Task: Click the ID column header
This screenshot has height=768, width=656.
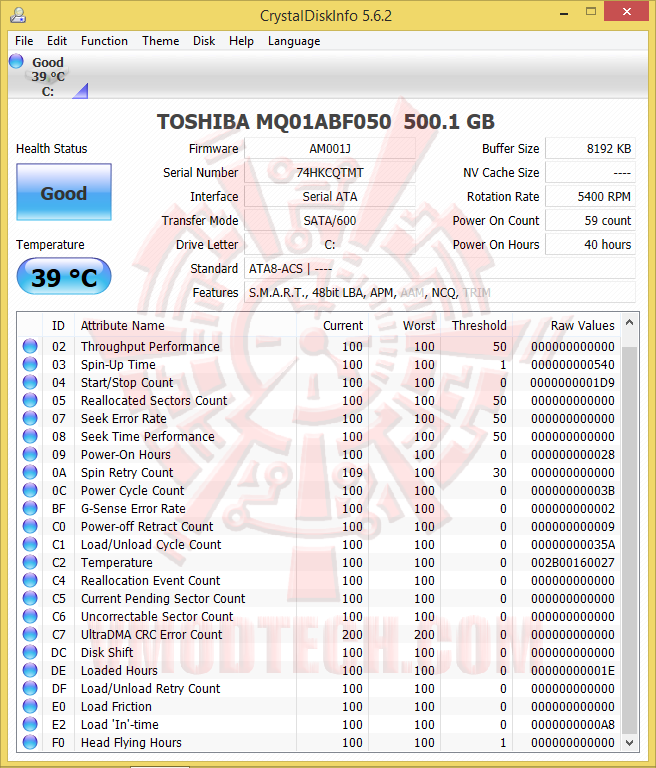Action: click(58, 325)
